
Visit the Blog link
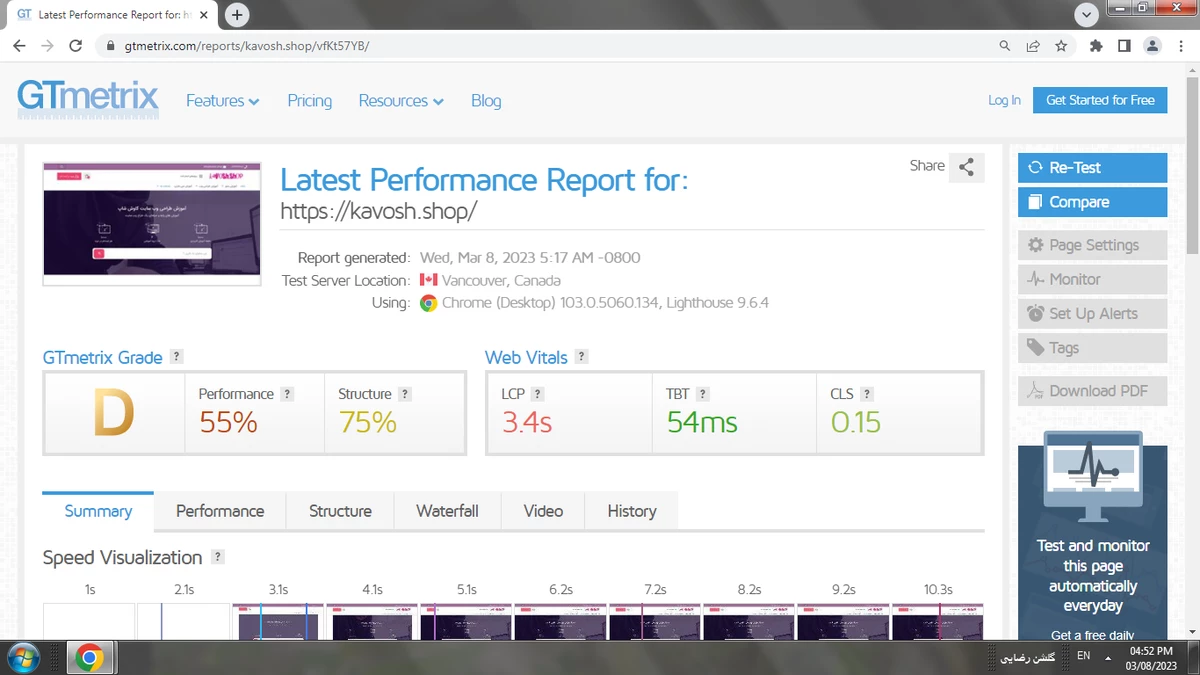tap(486, 101)
